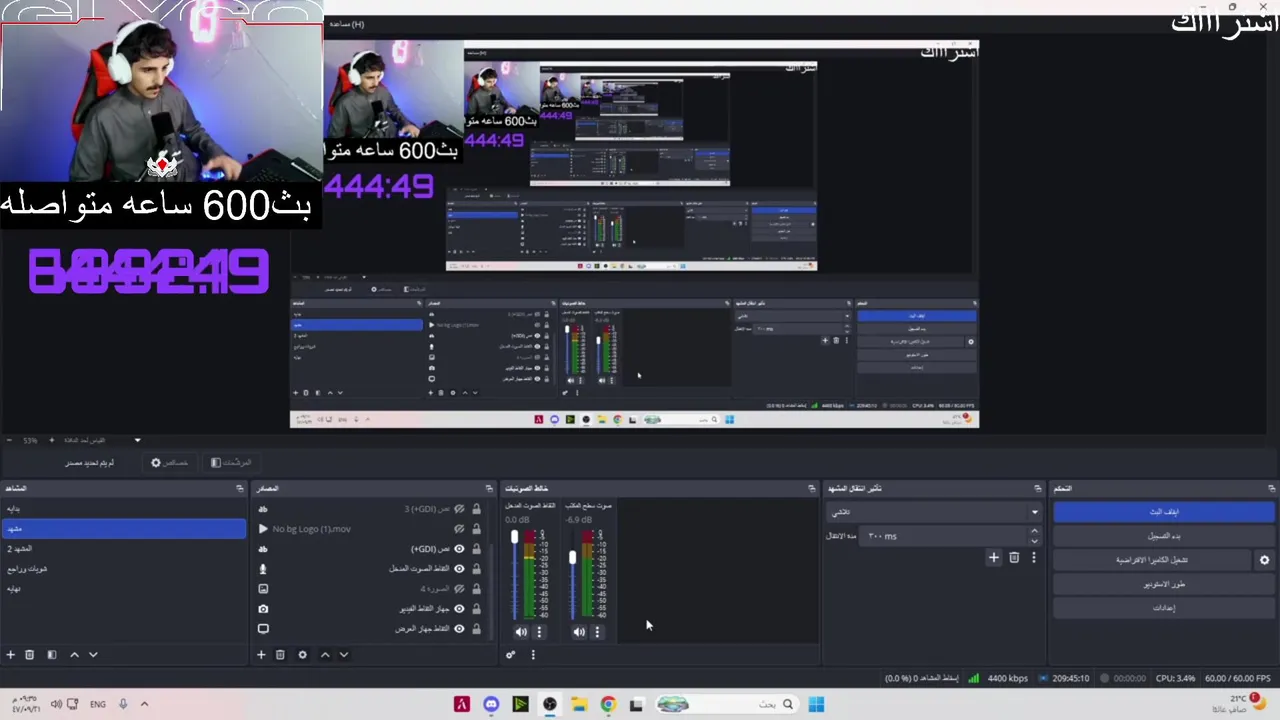Decrease transition duration stepper down
This screenshot has height=720, width=1280.
pyautogui.click(x=1034, y=541)
